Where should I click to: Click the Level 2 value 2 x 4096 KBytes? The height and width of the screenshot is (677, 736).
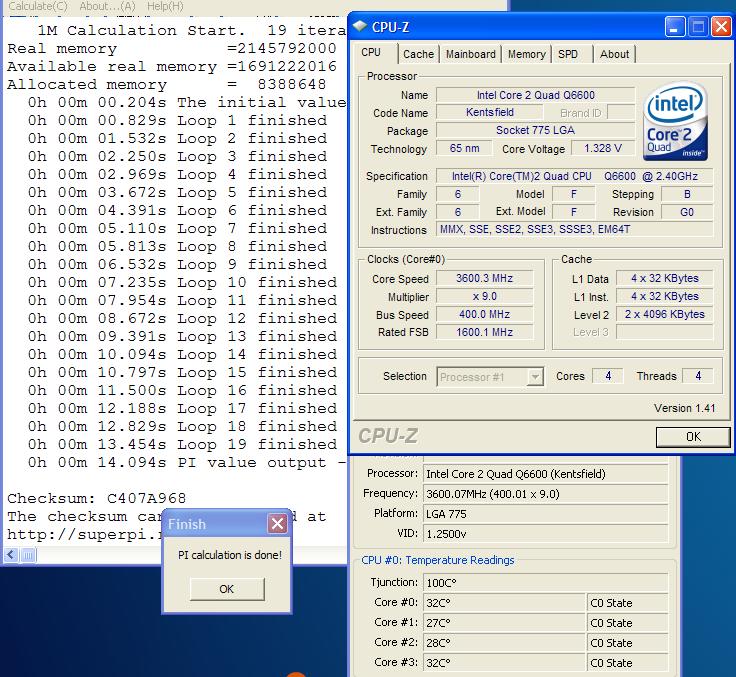(x=665, y=314)
